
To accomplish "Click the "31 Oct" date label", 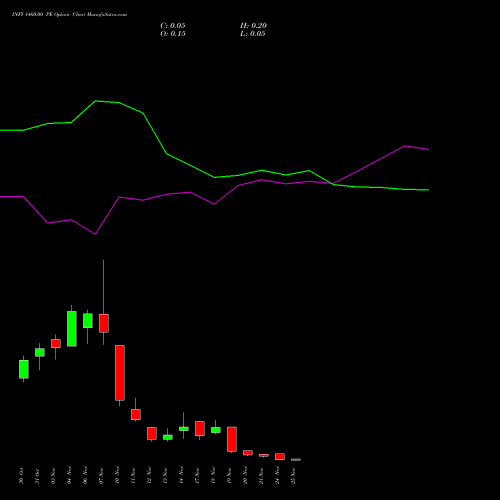I will [x=37, y=476].
